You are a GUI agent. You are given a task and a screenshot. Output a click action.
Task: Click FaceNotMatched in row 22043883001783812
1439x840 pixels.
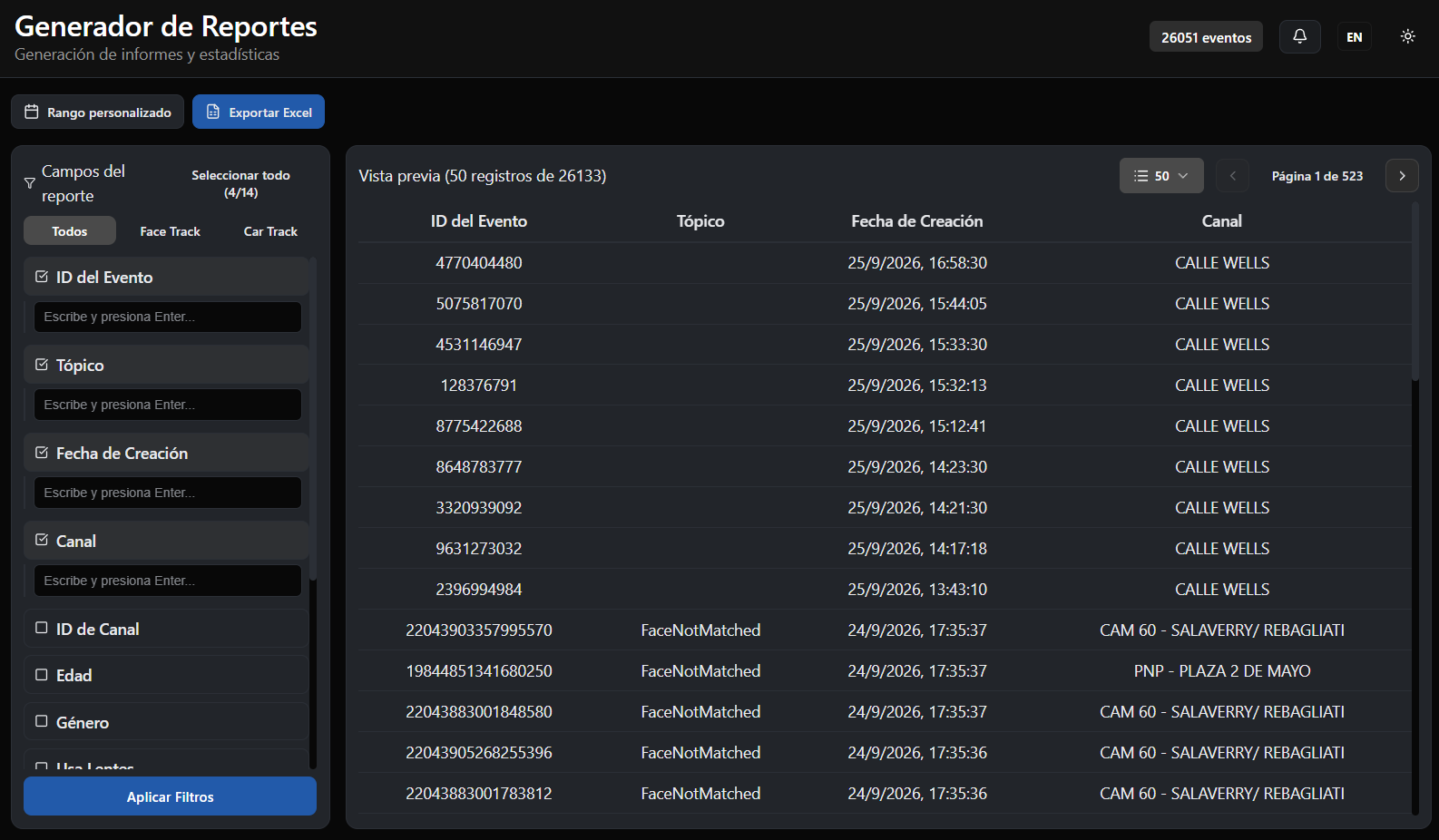point(700,793)
